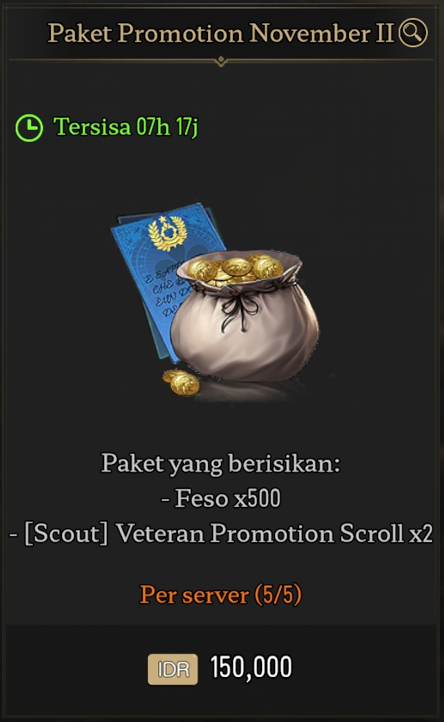444x722 pixels.
Task: Click the Per server (5/5) limit label
Action: click(221, 594)
